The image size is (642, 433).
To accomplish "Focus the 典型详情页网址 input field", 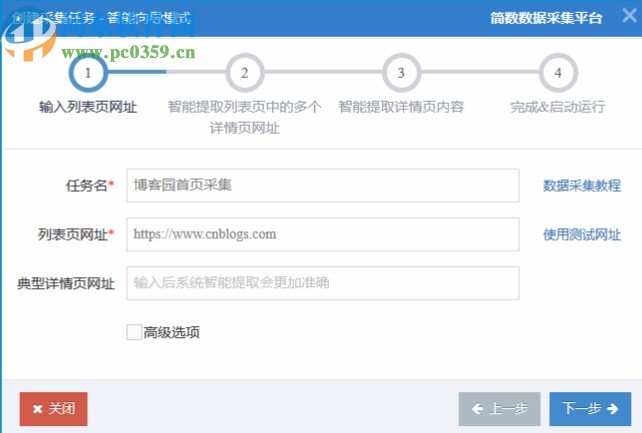I will pos(323,283).
